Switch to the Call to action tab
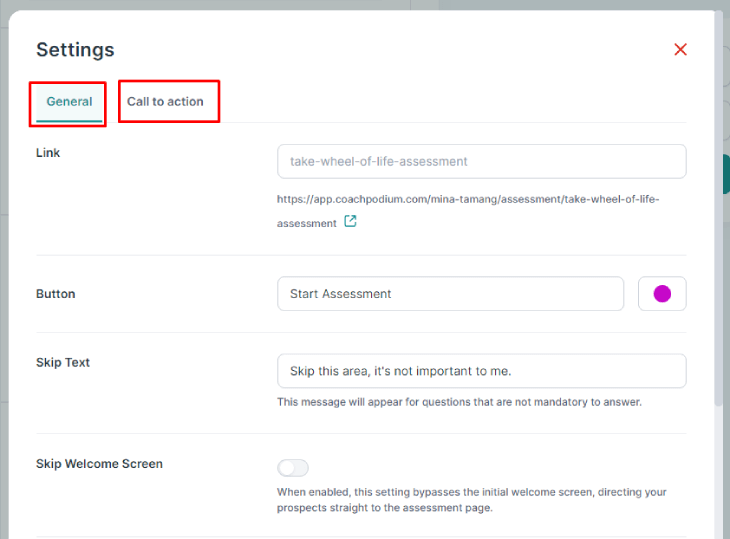The width and height of the screenshot is (730, 539). click(165, 102)
